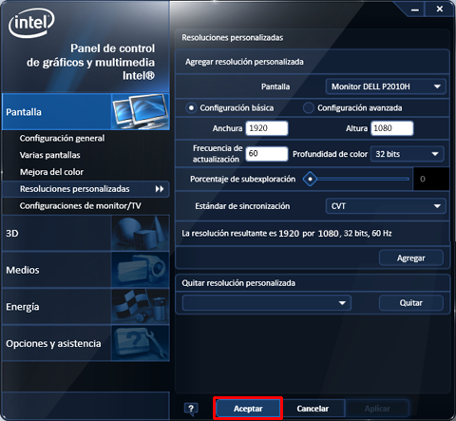Click the Anchura input field
Image resolution: width=456 pixels, height=421 pixels.
click(x=267, y=128)
